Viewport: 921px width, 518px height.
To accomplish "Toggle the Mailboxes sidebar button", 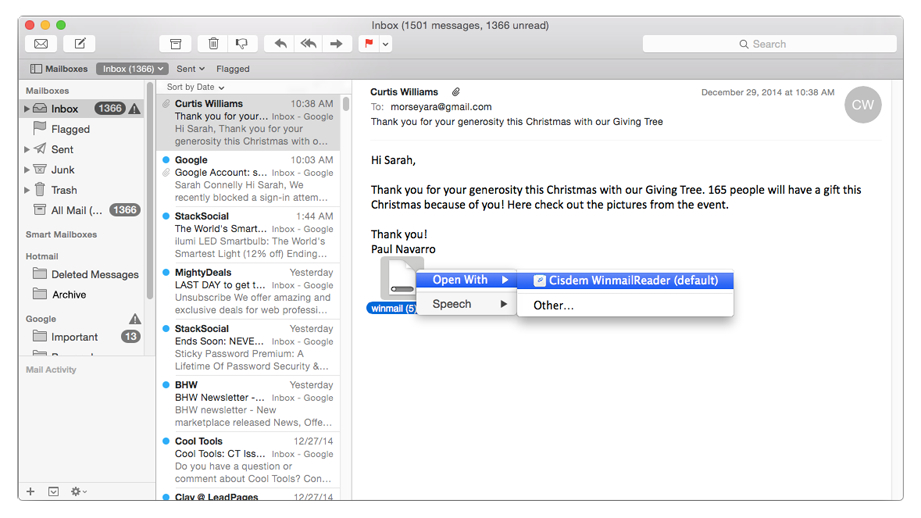I will 59,69.
